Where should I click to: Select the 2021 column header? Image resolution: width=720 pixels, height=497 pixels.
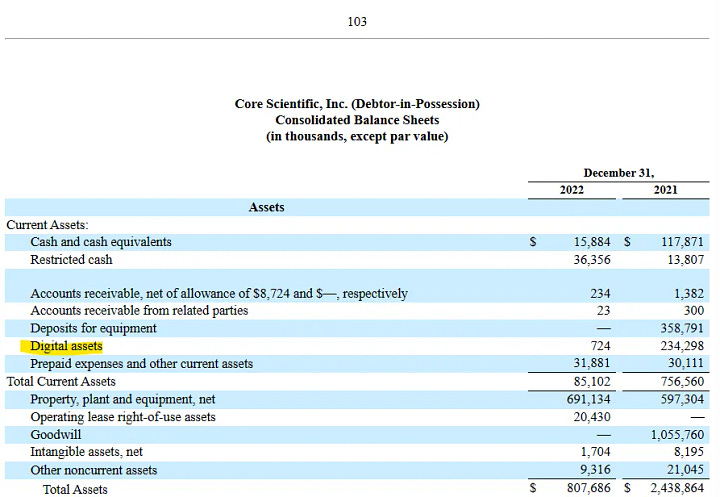[x=665, y=190]
